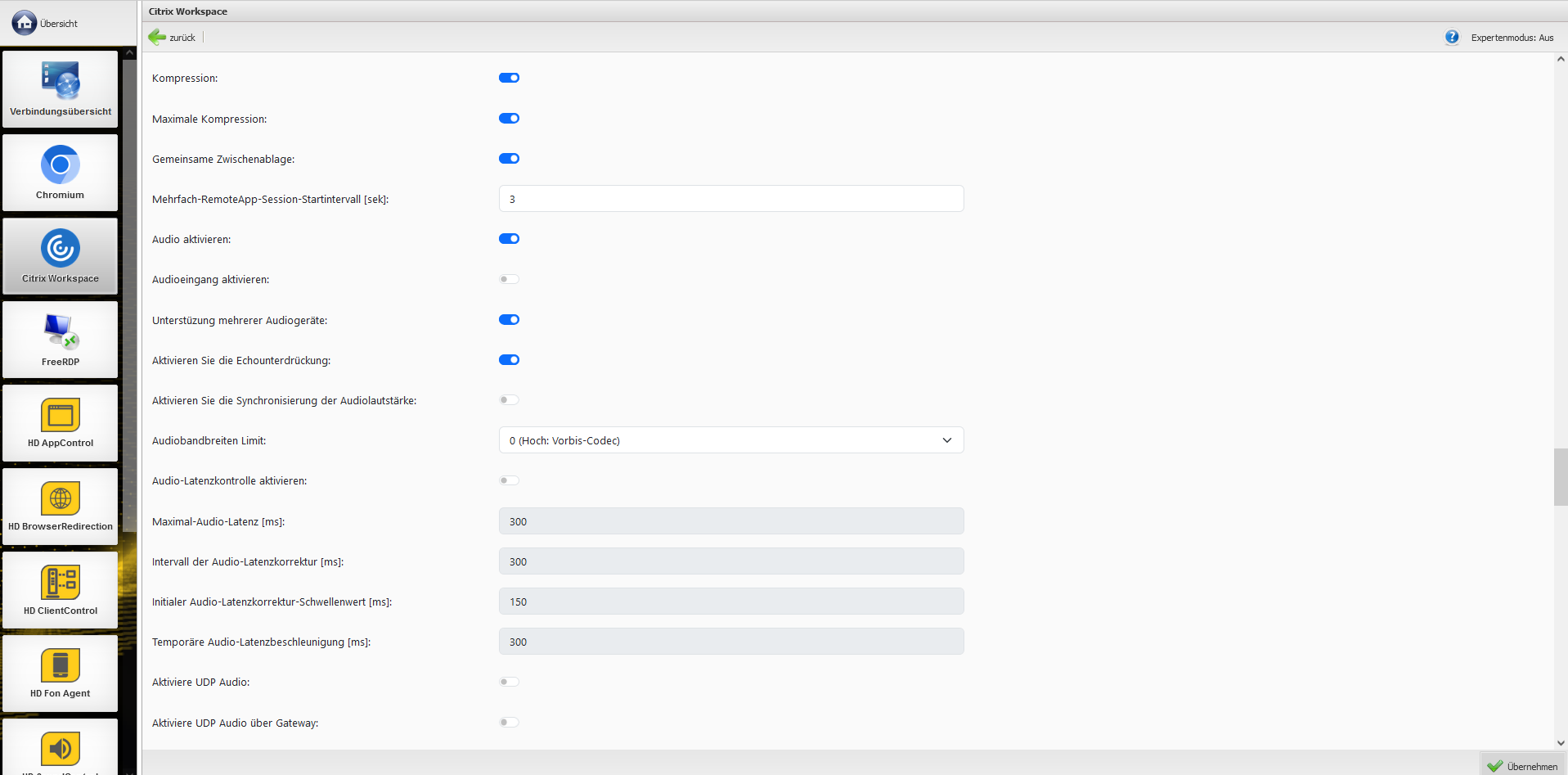Click the Maximal-Audio-Latenz field
The width and height of the screenshot is (1568, 775).
[x=731, y=521]
